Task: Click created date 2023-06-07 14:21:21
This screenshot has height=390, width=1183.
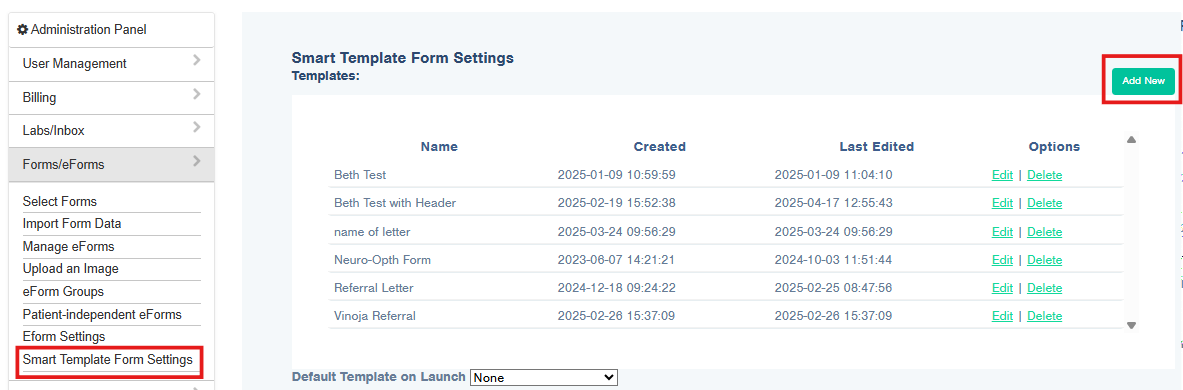Action: [x=616, y=259]
